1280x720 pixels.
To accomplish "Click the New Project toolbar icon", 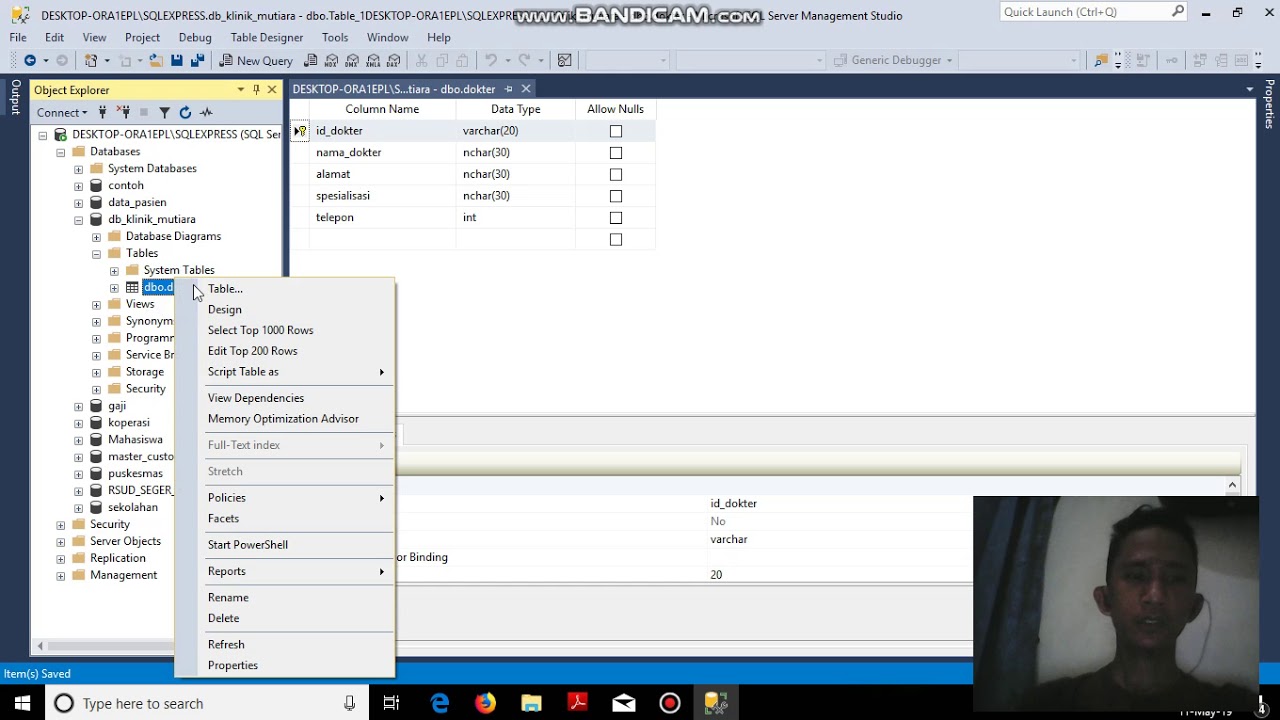I will (x=91, y=60).
